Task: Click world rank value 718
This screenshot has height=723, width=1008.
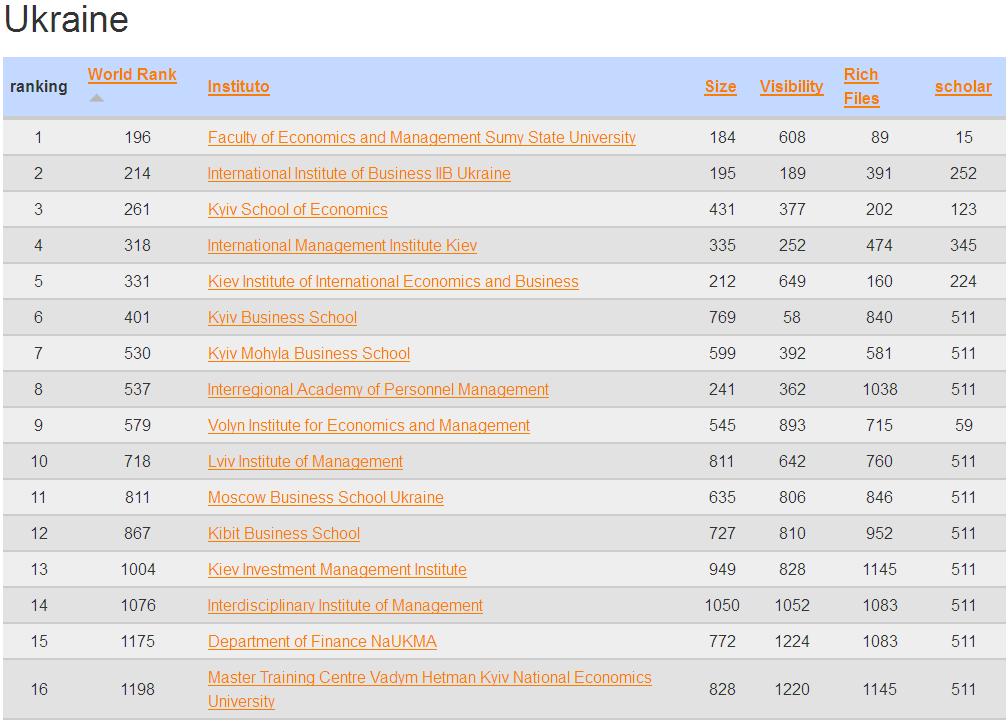Action: [138, 461]
